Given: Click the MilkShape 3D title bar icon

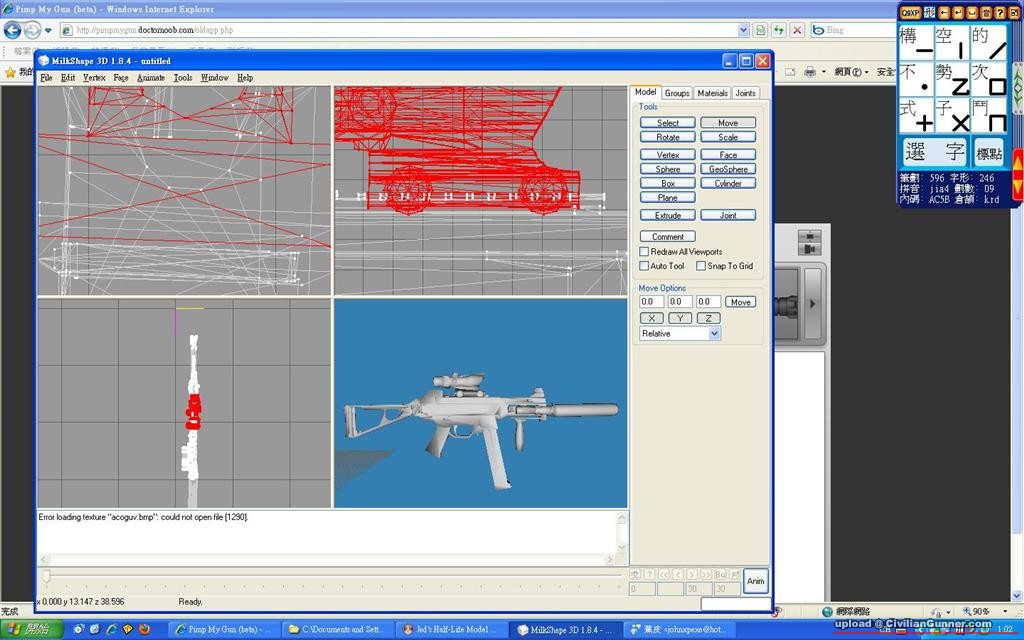Looking at the screenshot, I should (x=44, y=61).
